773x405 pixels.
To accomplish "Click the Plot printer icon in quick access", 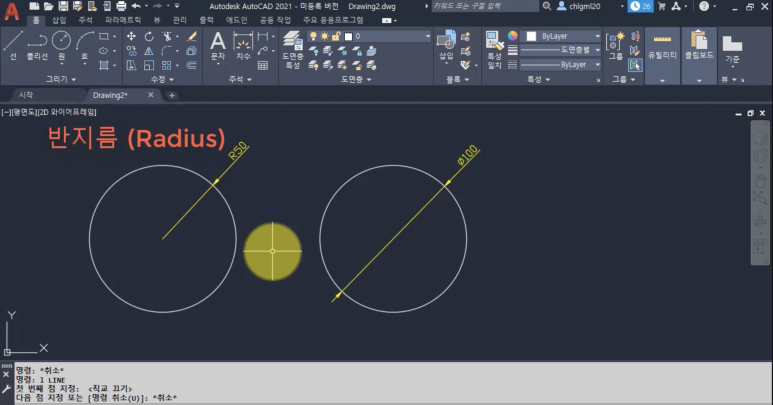I will click(x=121, y=6).
